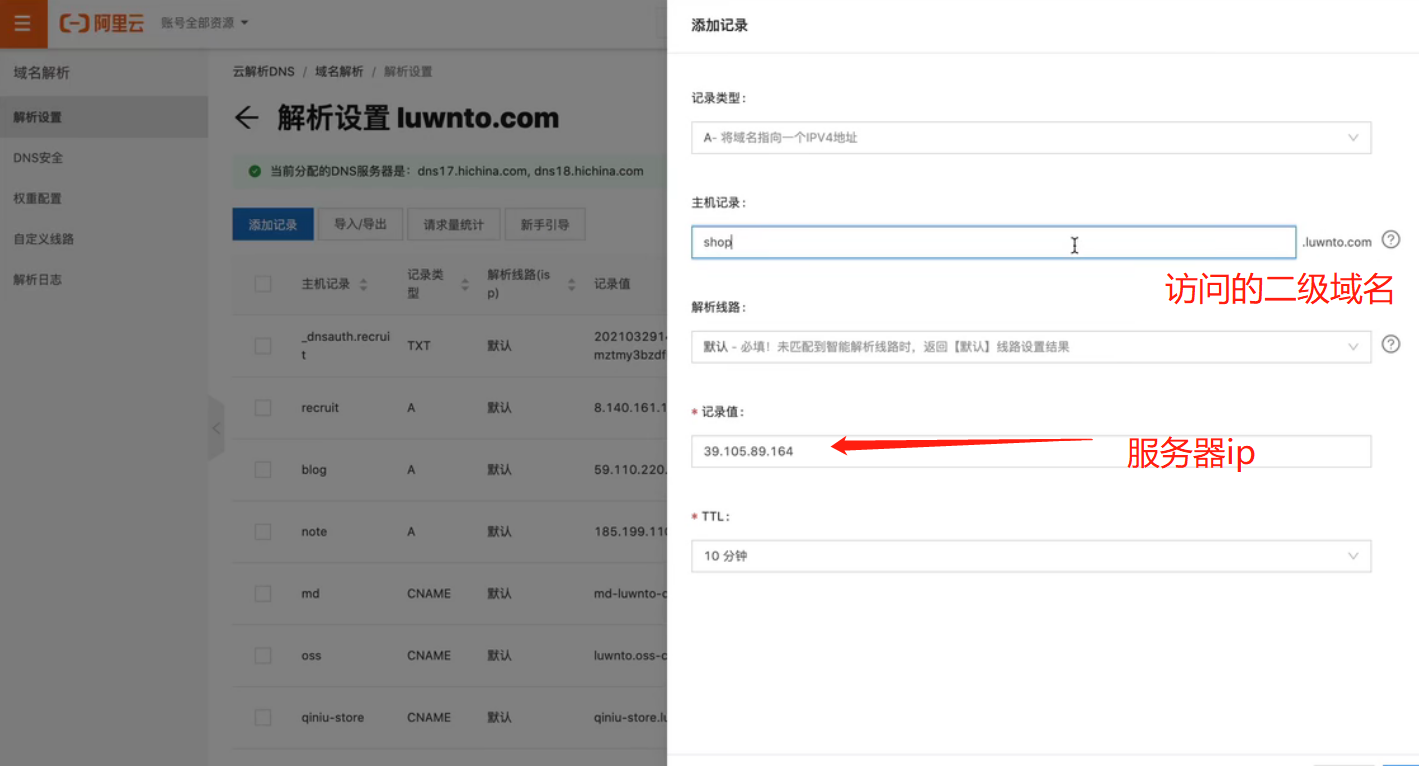Click the recruit host record text
1419x766 pixels.
click(x=320, y=408)
